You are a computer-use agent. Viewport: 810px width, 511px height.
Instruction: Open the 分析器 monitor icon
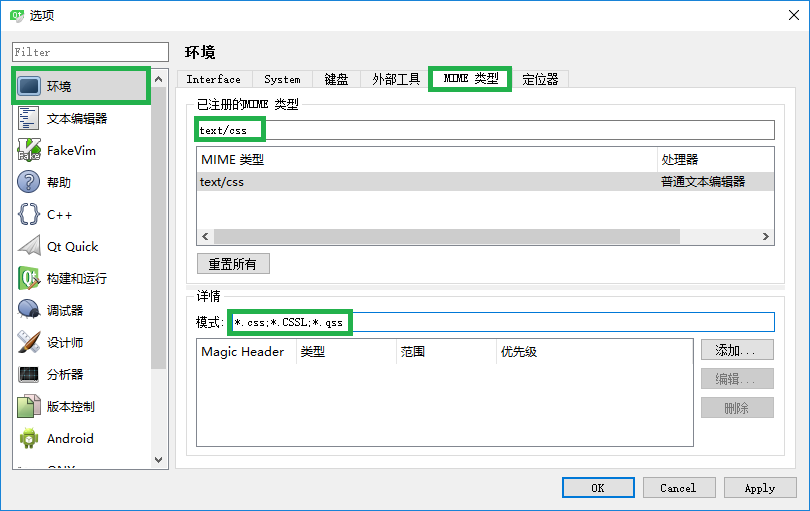[28, 374]
